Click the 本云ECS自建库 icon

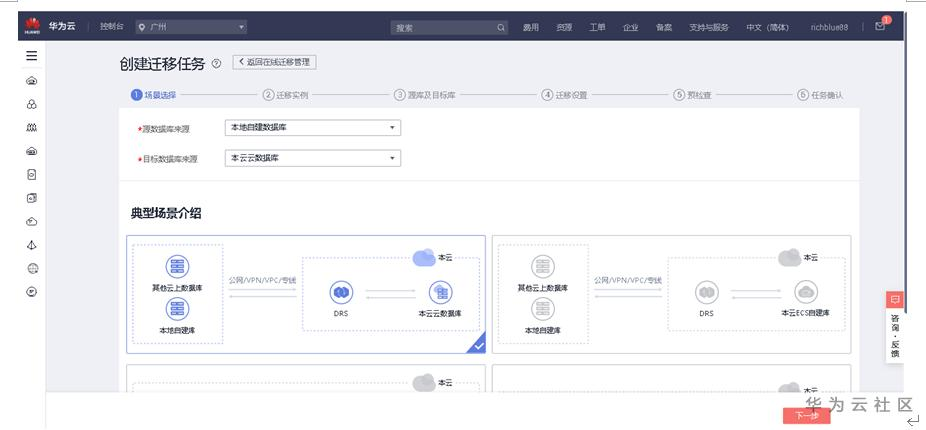(806, 292)
